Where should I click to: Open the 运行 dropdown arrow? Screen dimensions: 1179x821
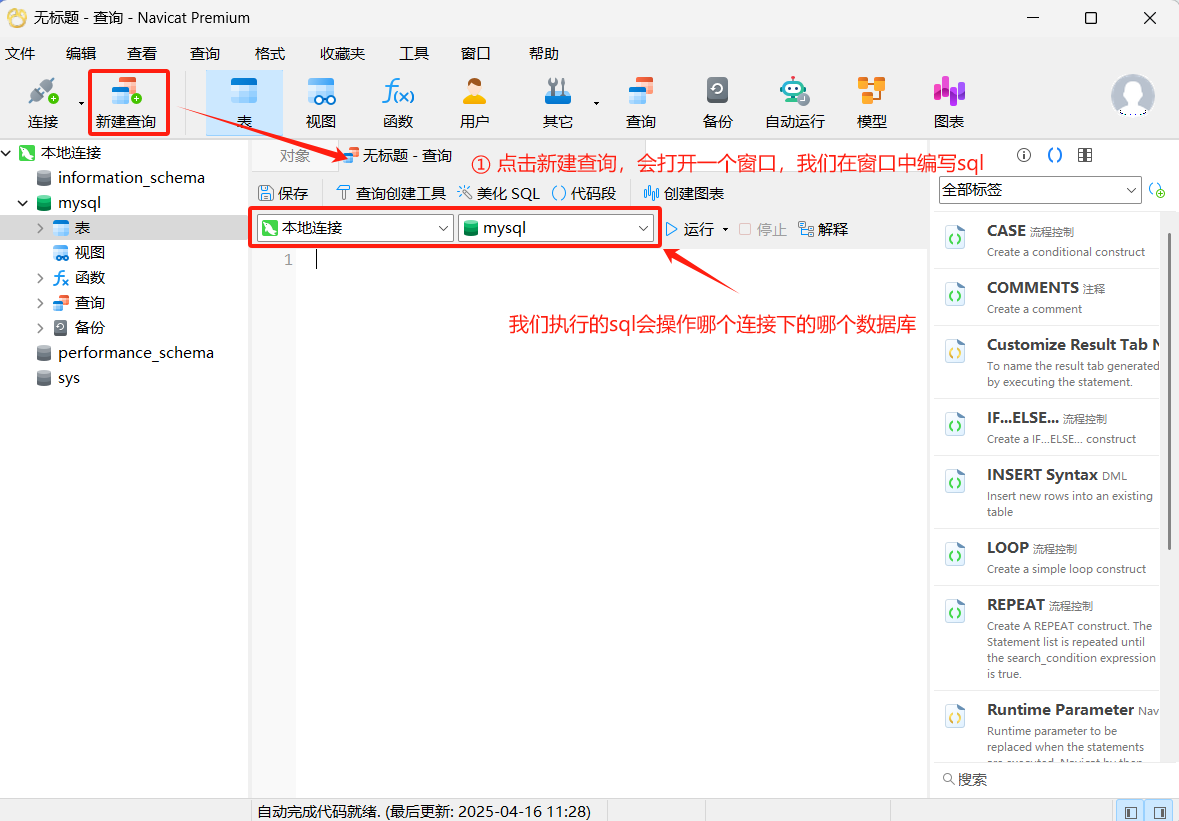[726, 229]
